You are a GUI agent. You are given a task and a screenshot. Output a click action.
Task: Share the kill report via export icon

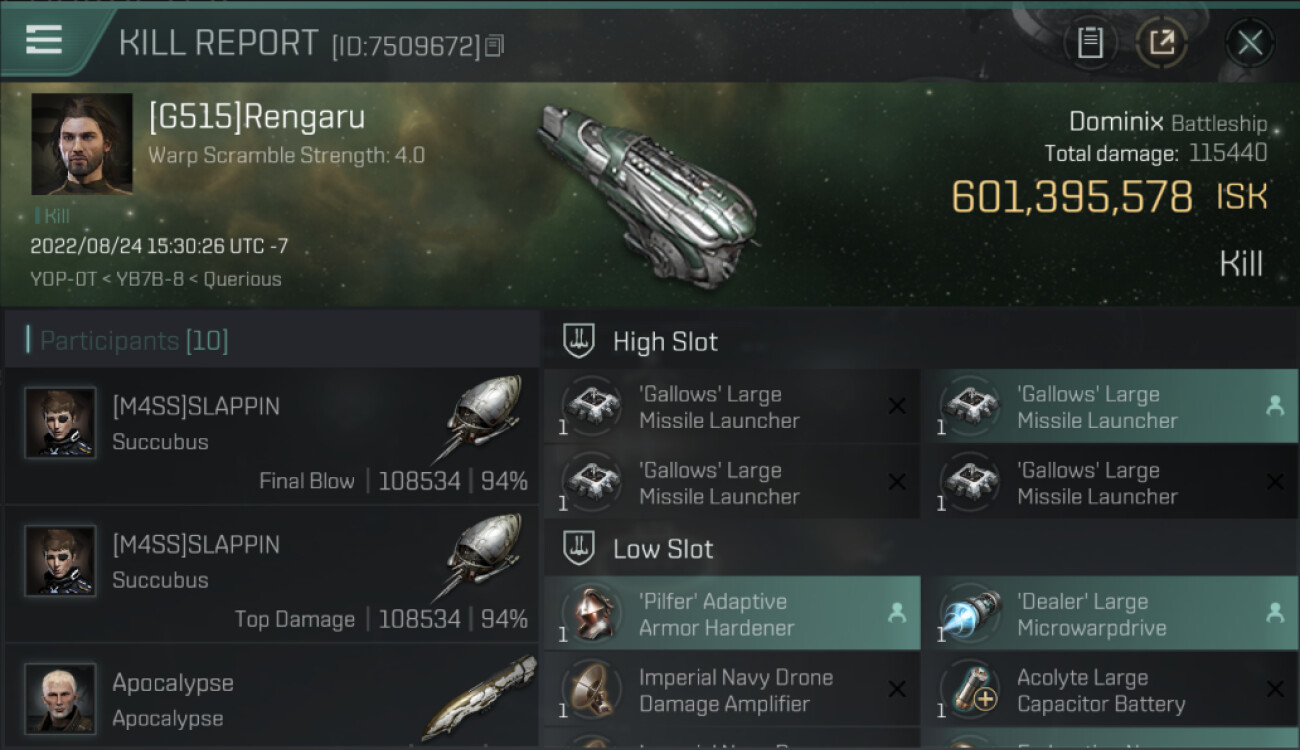(x=1161, y=43)
